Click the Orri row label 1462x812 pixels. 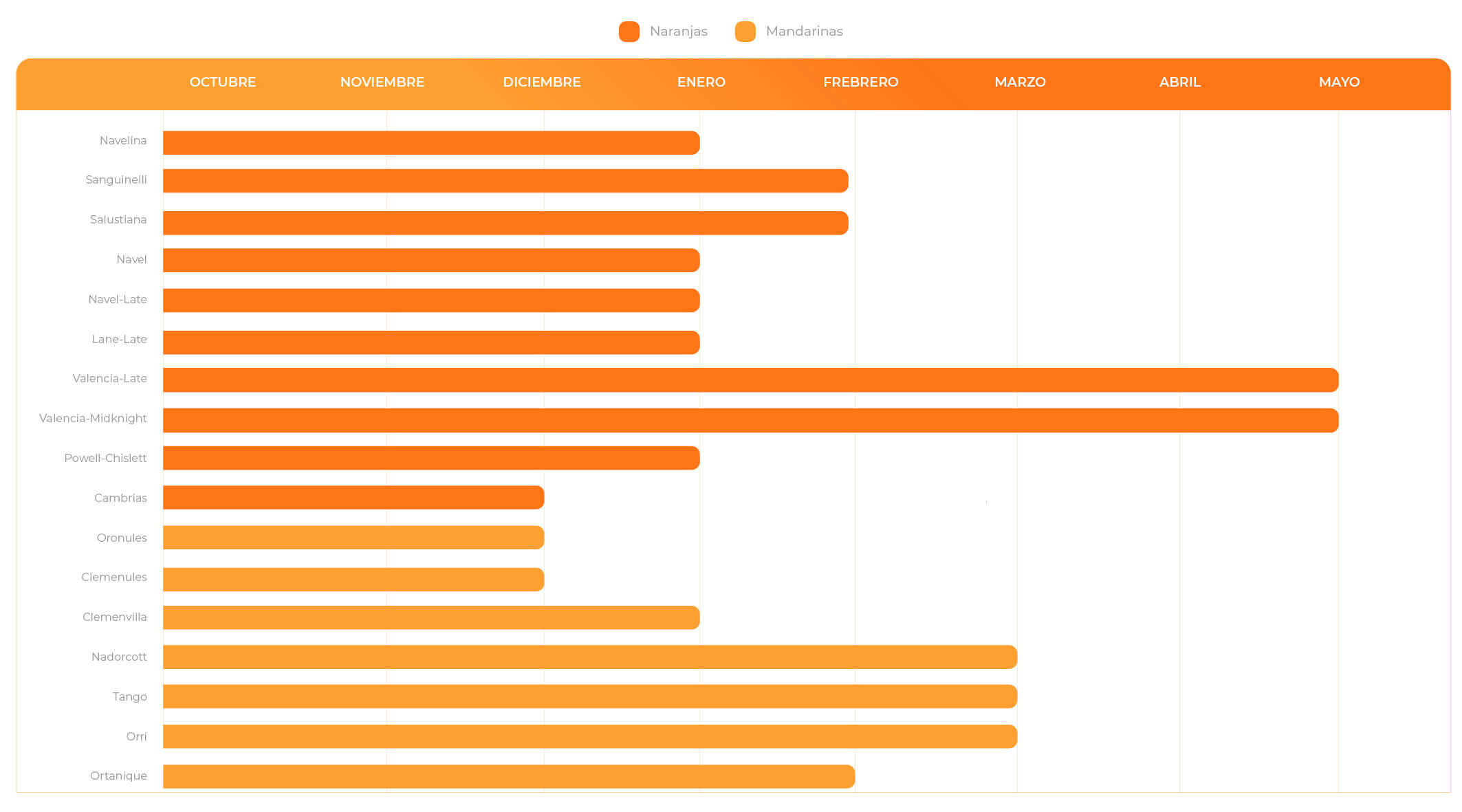pyautogui.click(x=136, y=736)
